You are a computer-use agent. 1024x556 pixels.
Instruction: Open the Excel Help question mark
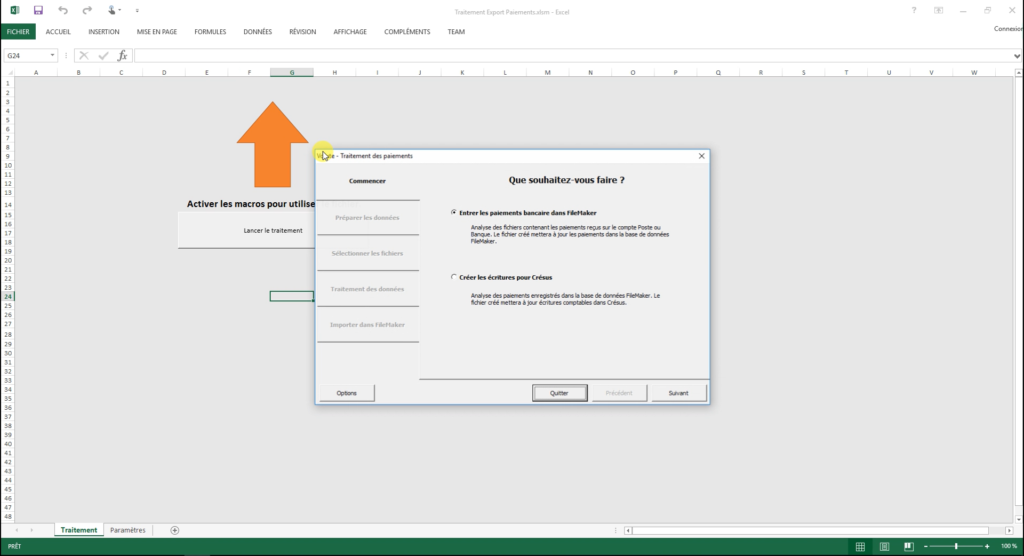[x=914, y=10]
